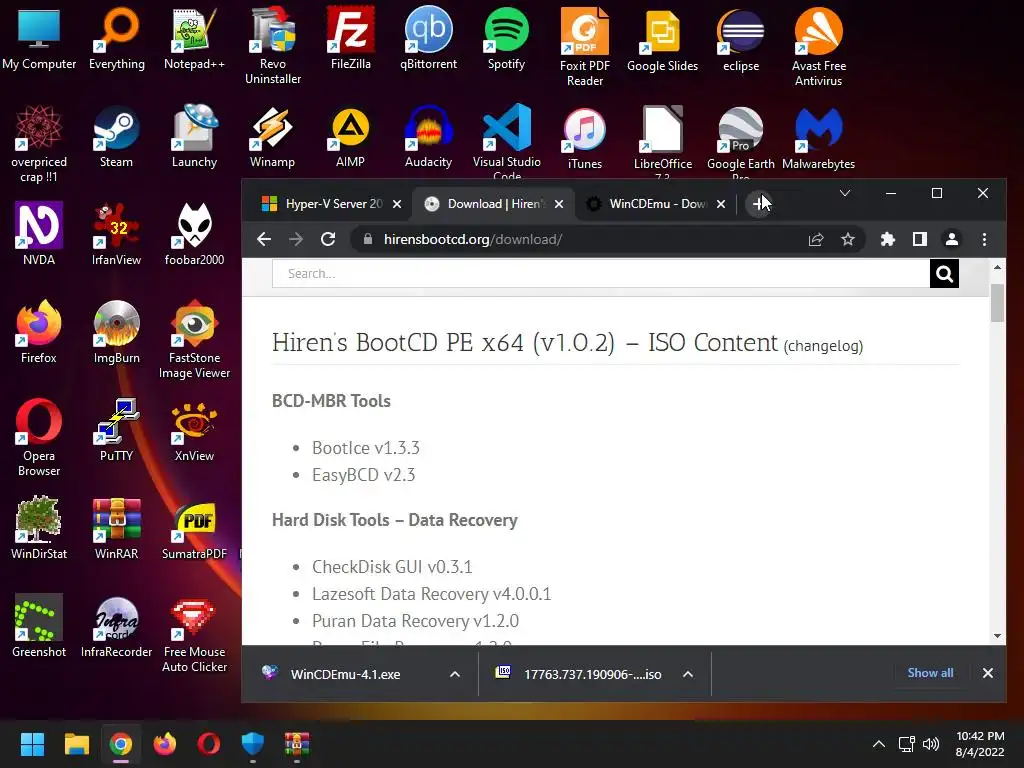The height and width of the screenshot is (768, 1024).
Task: Open Chrome tab search chevron
Action: 844,193
